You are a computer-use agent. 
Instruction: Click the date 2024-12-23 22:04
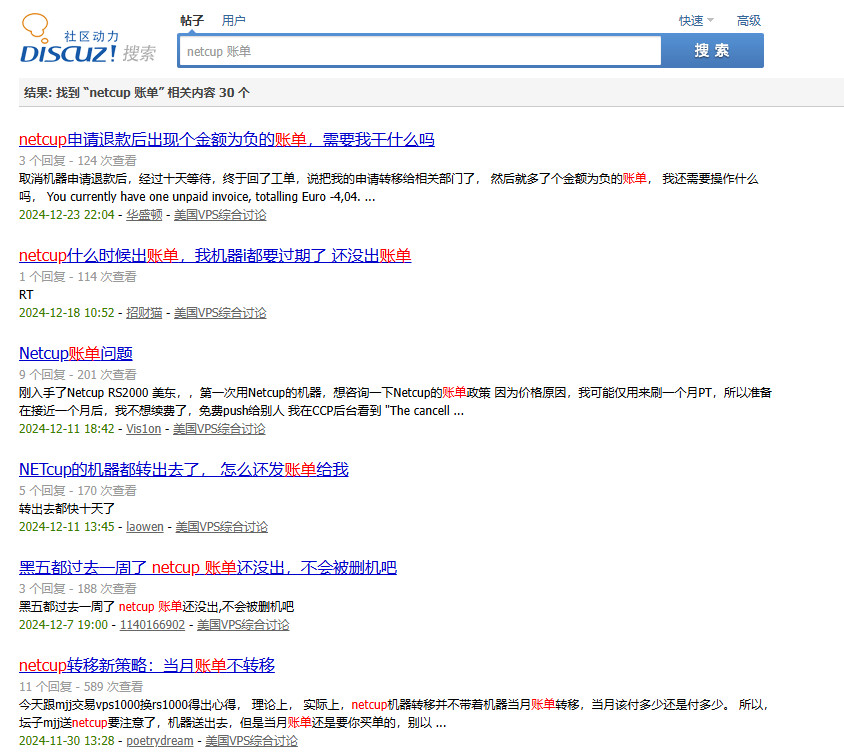click(67, 215)
